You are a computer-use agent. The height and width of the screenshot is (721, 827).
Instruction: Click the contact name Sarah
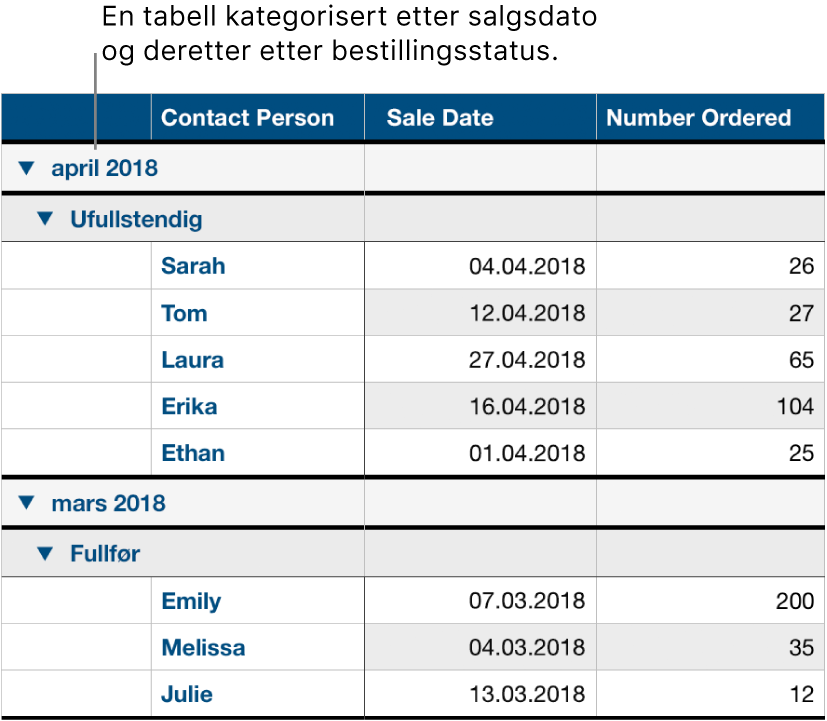click(192, 266)
